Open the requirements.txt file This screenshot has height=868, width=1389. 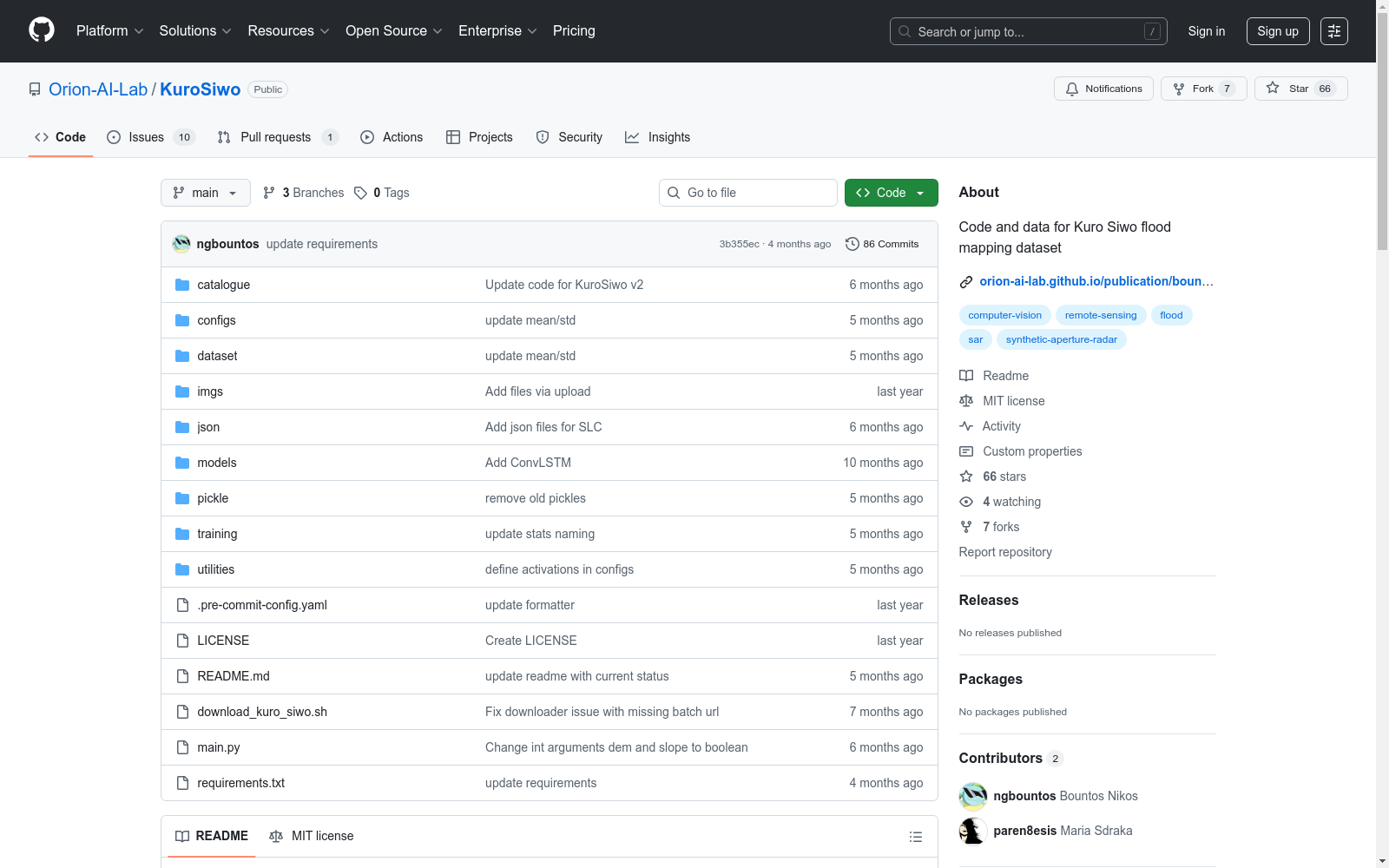tap(240, 783)
